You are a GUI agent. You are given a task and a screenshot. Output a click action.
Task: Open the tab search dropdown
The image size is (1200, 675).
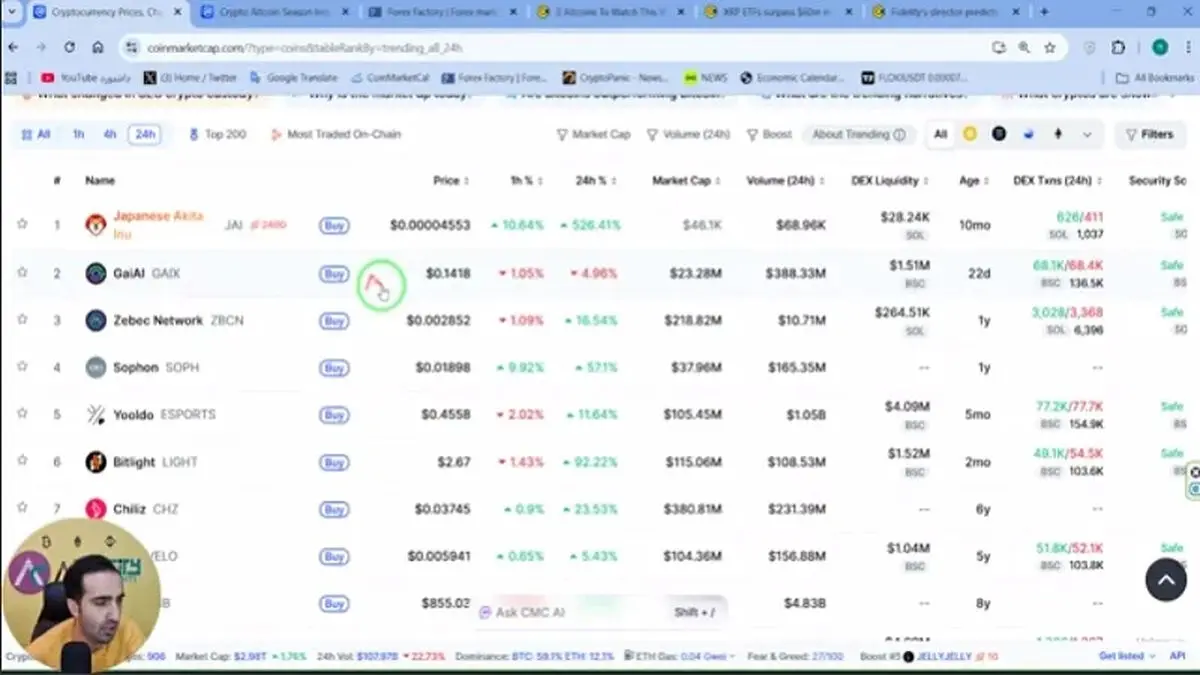[10, 12]
